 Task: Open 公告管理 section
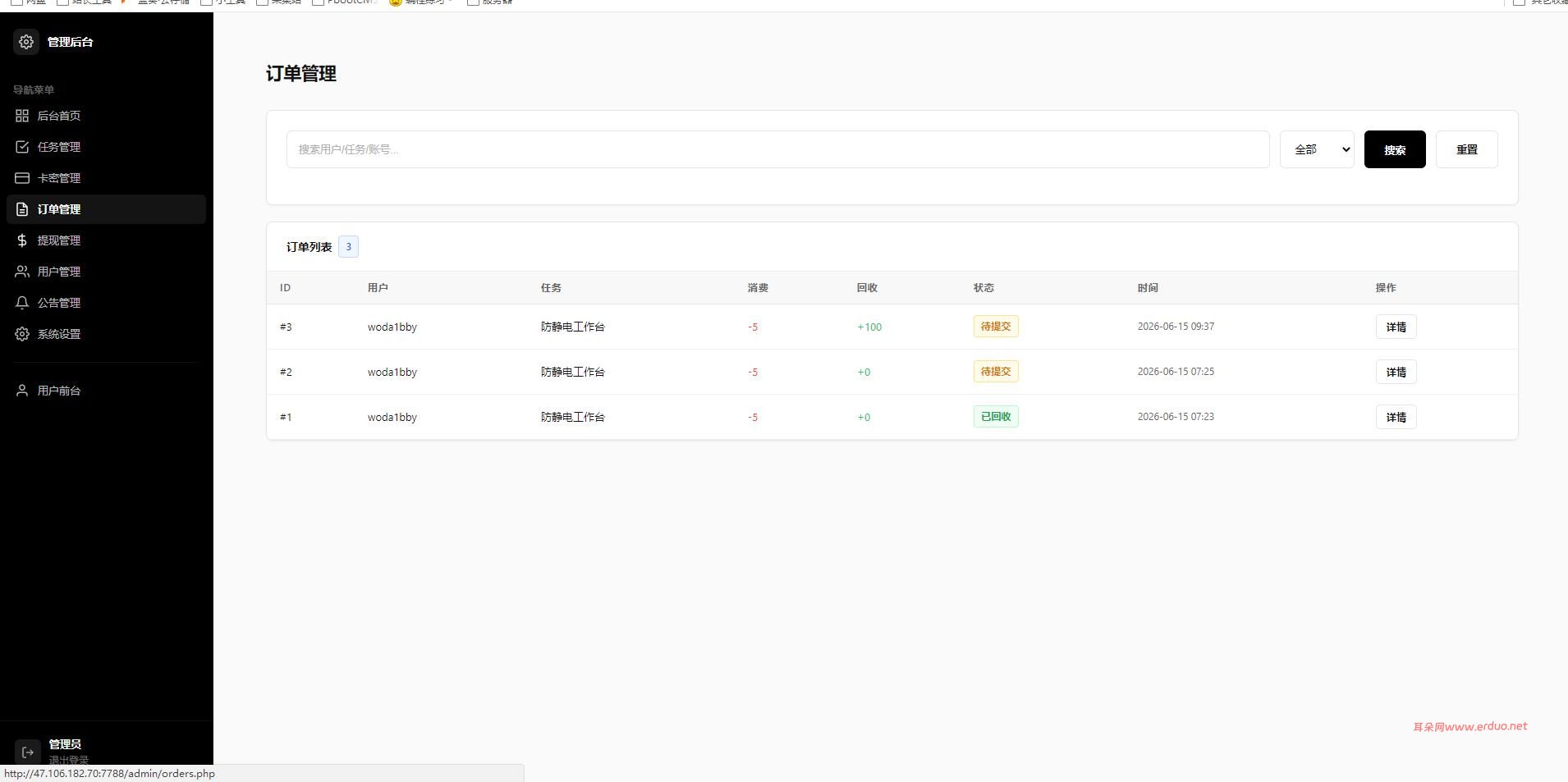click(106, 303)
